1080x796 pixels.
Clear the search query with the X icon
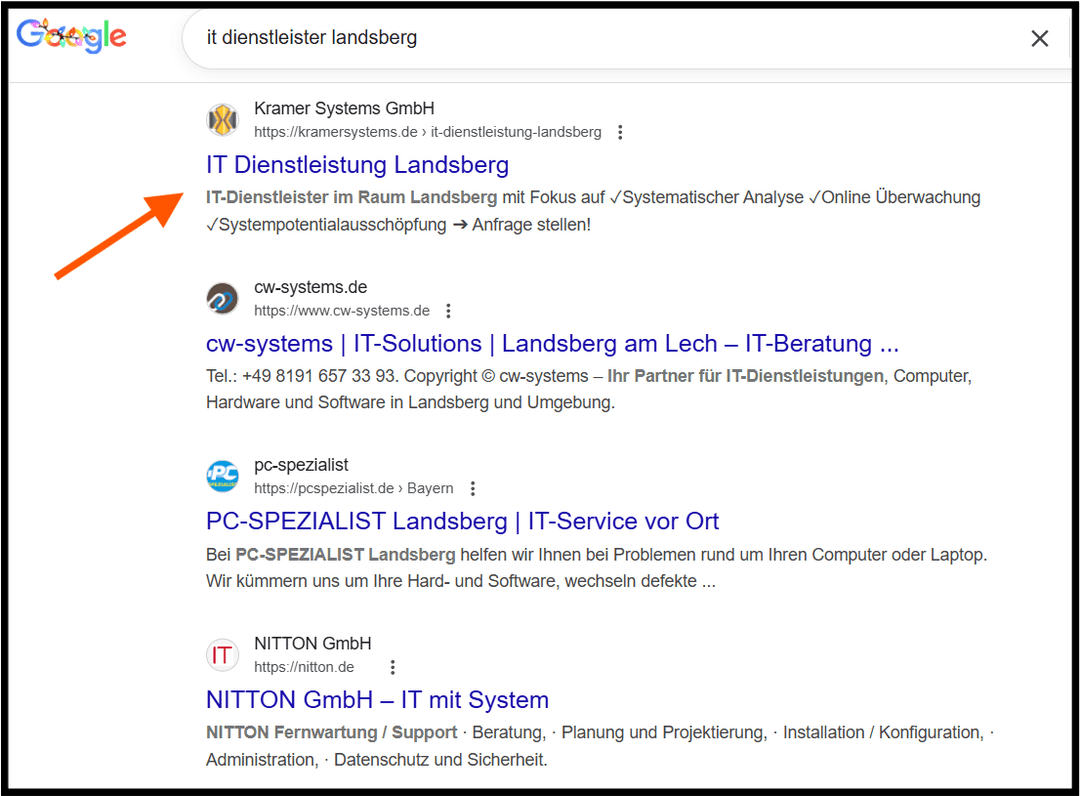click(x=1040, y=38)
